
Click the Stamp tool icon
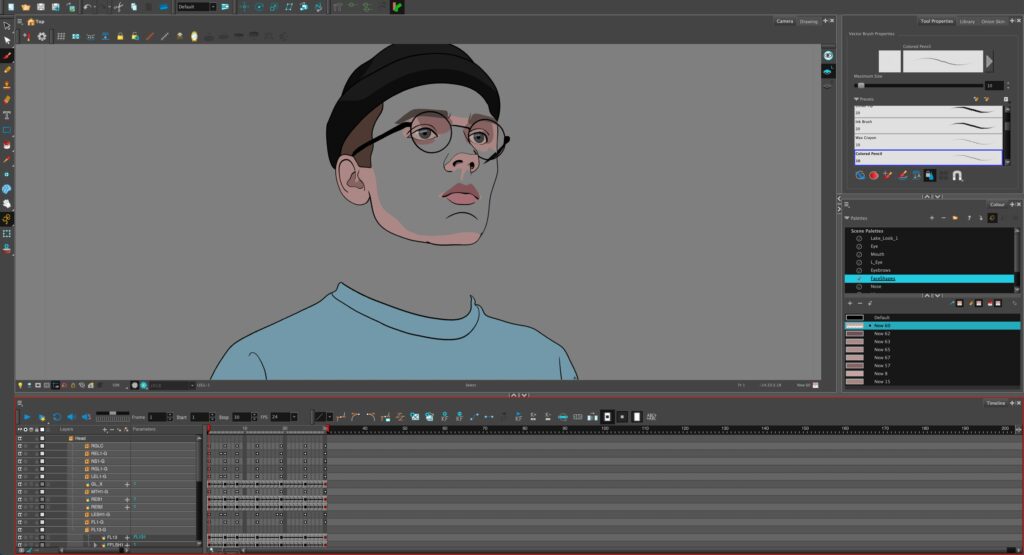click(7, 85)
